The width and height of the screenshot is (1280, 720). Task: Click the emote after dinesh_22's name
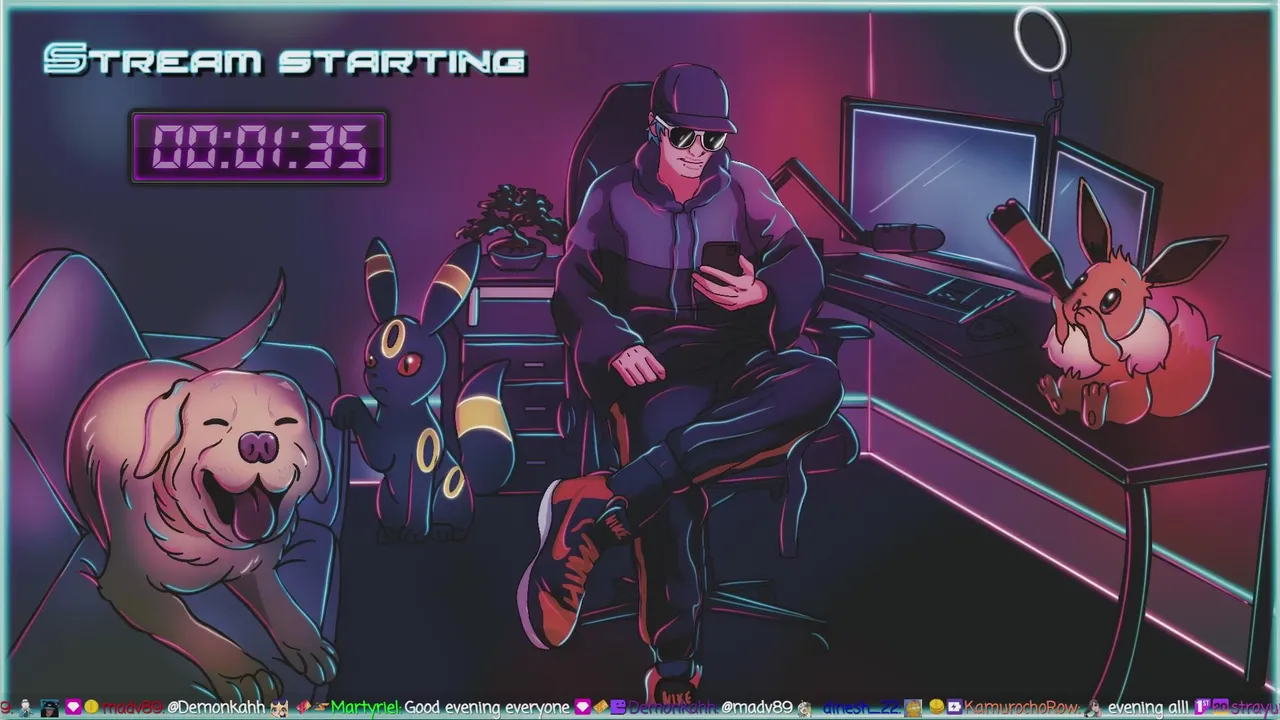[x=912, y=708]
